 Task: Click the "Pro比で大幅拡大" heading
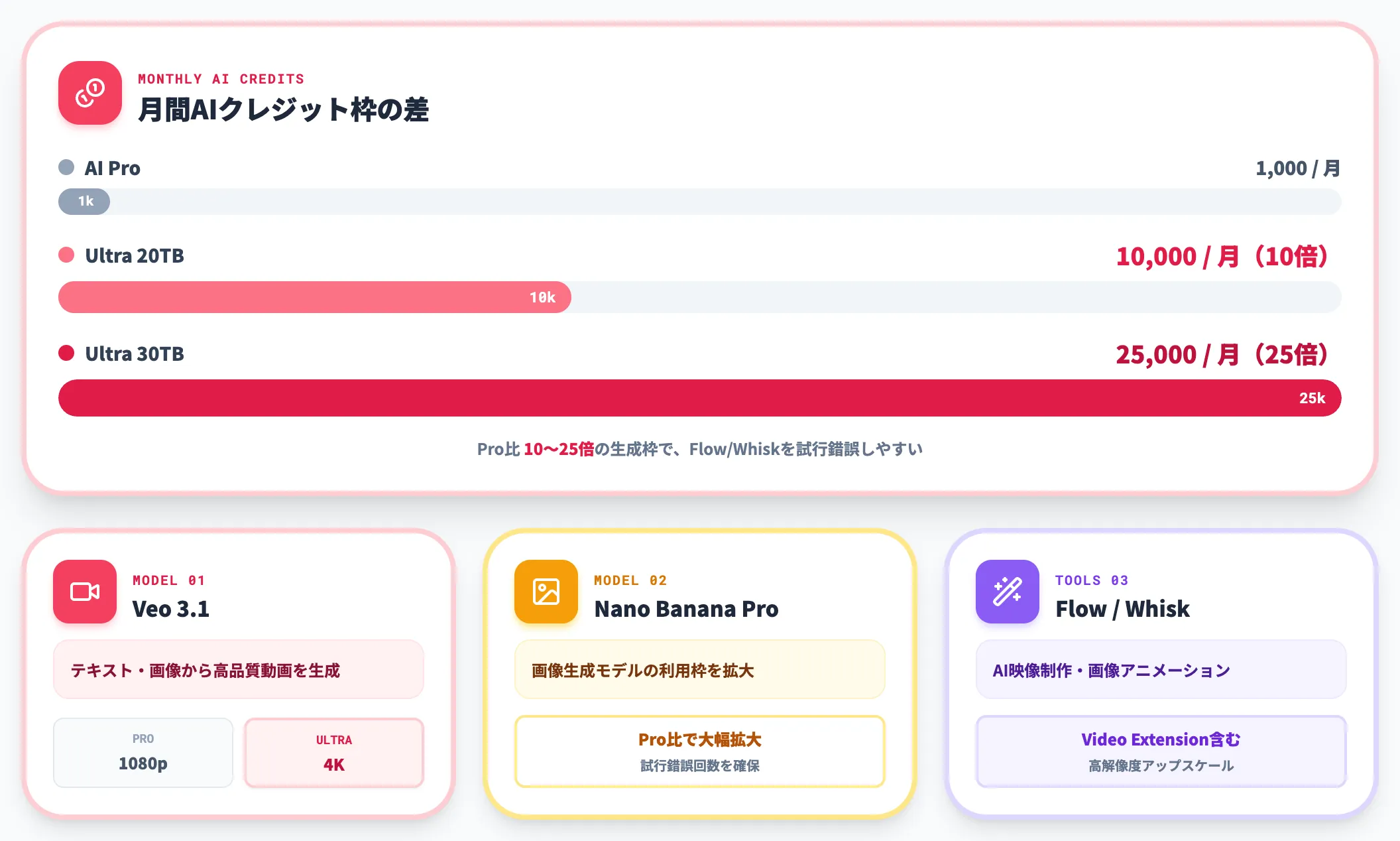(x=700, y=740)
